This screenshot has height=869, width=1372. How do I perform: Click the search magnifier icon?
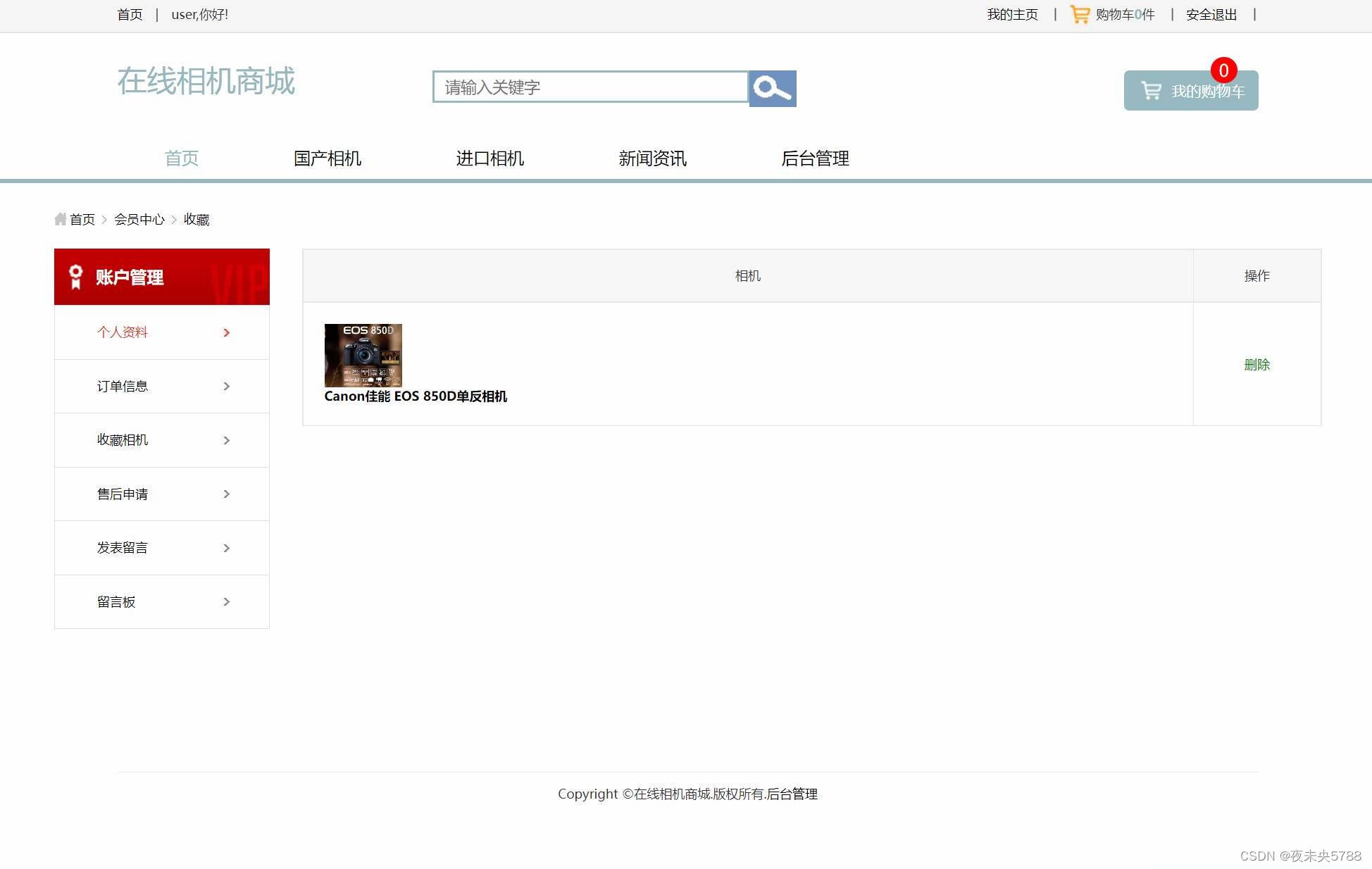(x=771, y=87)
